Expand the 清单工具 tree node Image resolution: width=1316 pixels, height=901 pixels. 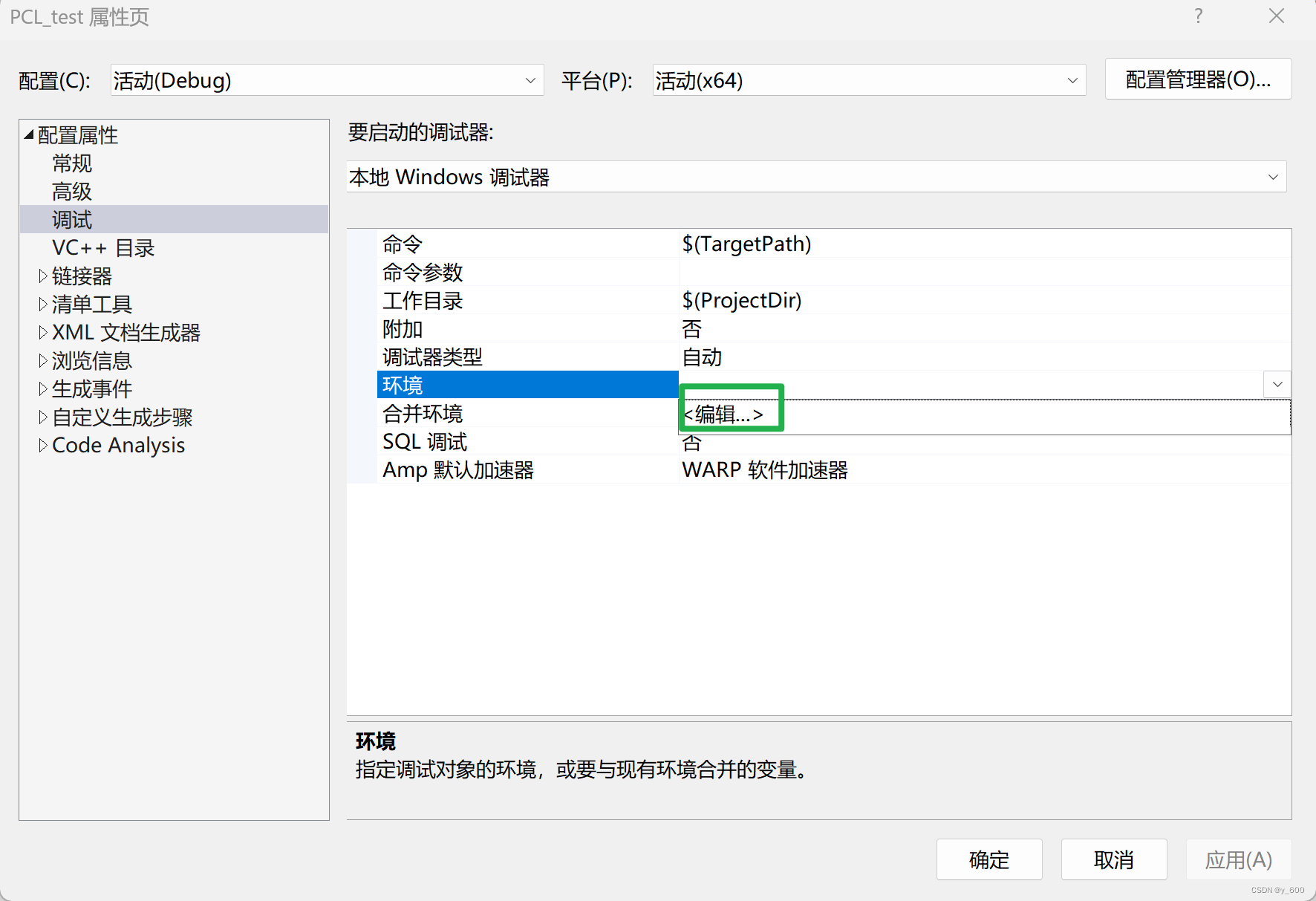42,304
